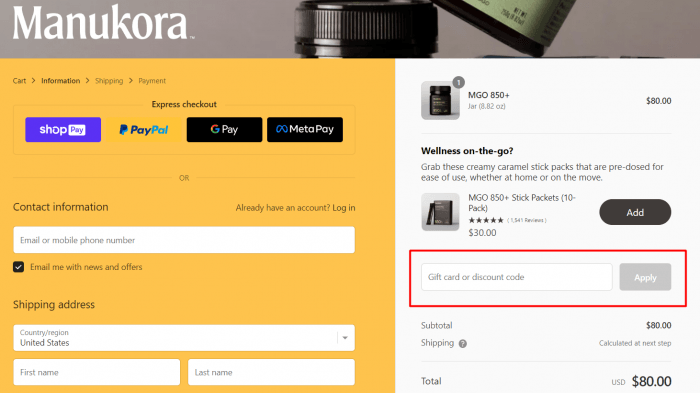The width and height of the screenshot is (700, 393).
Task: Click the Jar (8.82 oz) variant text
Action: coord(487,106)
